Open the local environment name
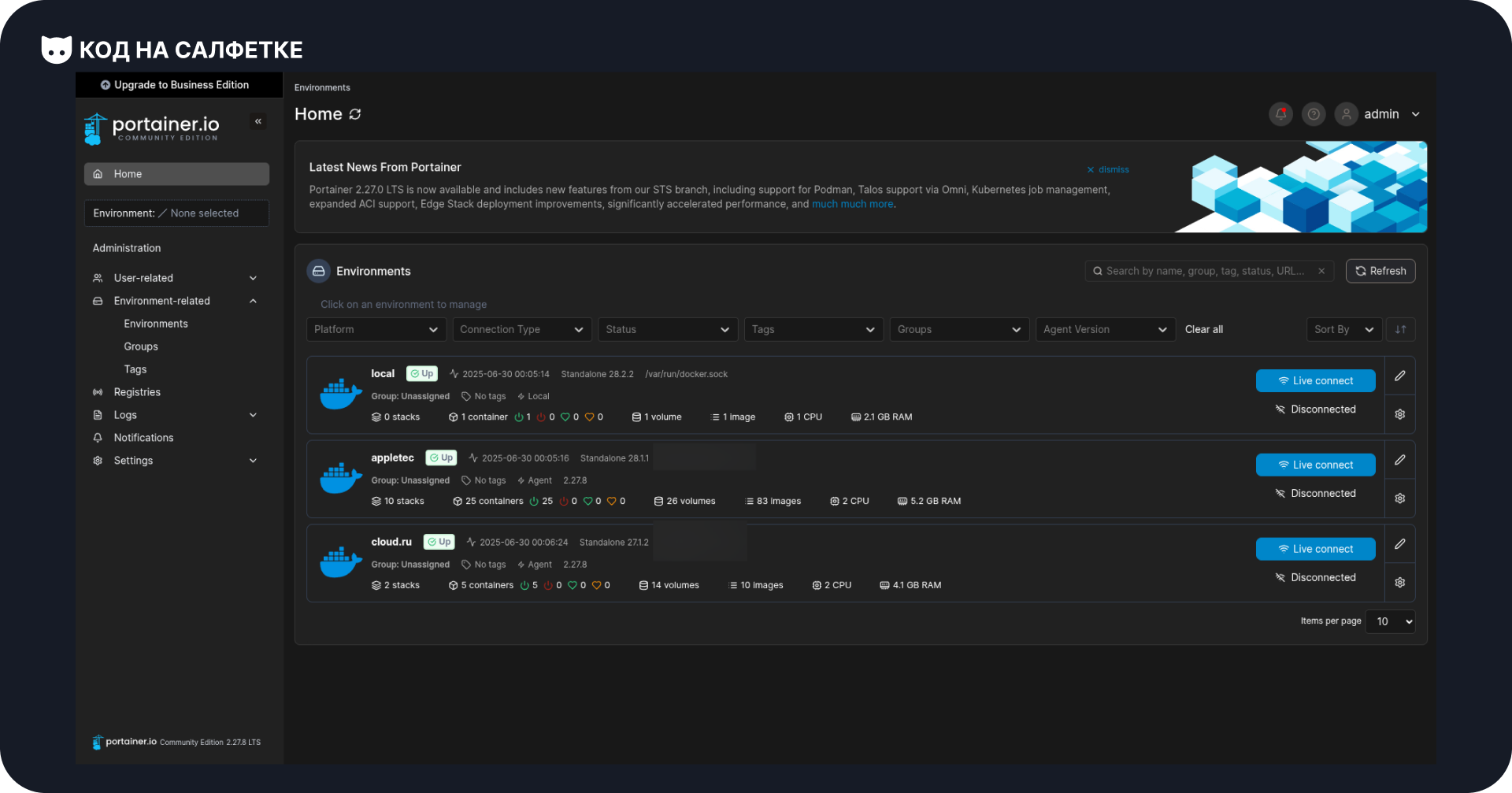 tap(383, 373)
